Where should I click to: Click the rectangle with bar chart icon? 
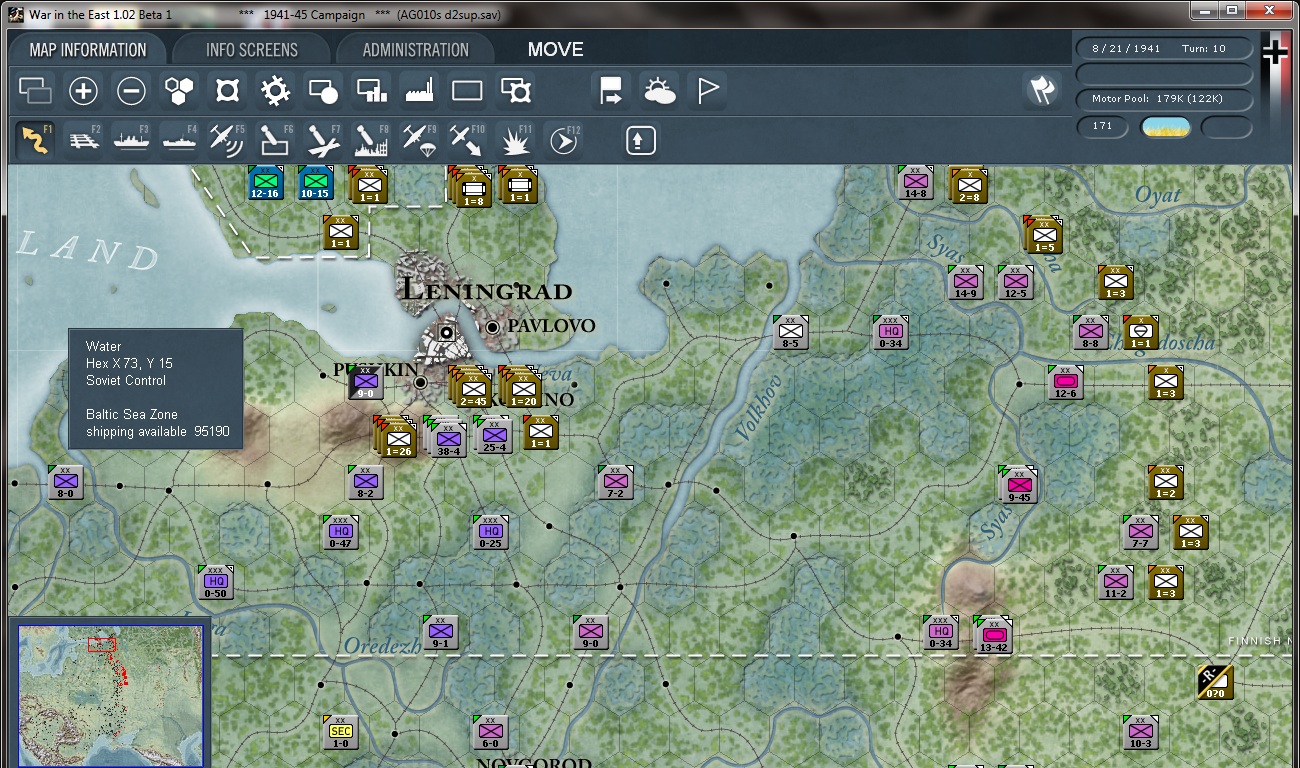[x=371, y=92]
